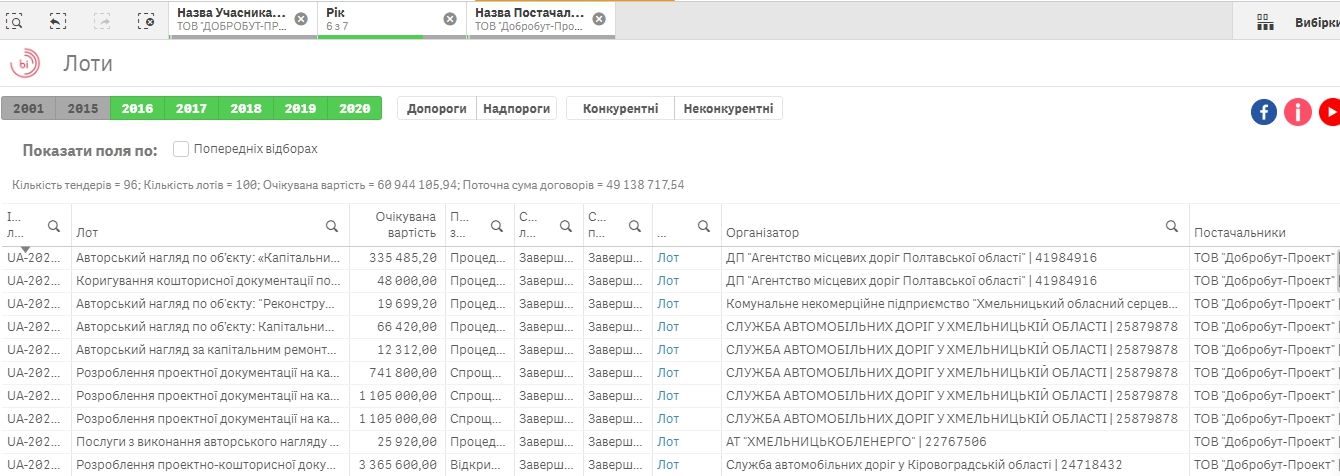Screen dimensions: 1340x476
Task: Search the Лот column
Action: [331, 225]
